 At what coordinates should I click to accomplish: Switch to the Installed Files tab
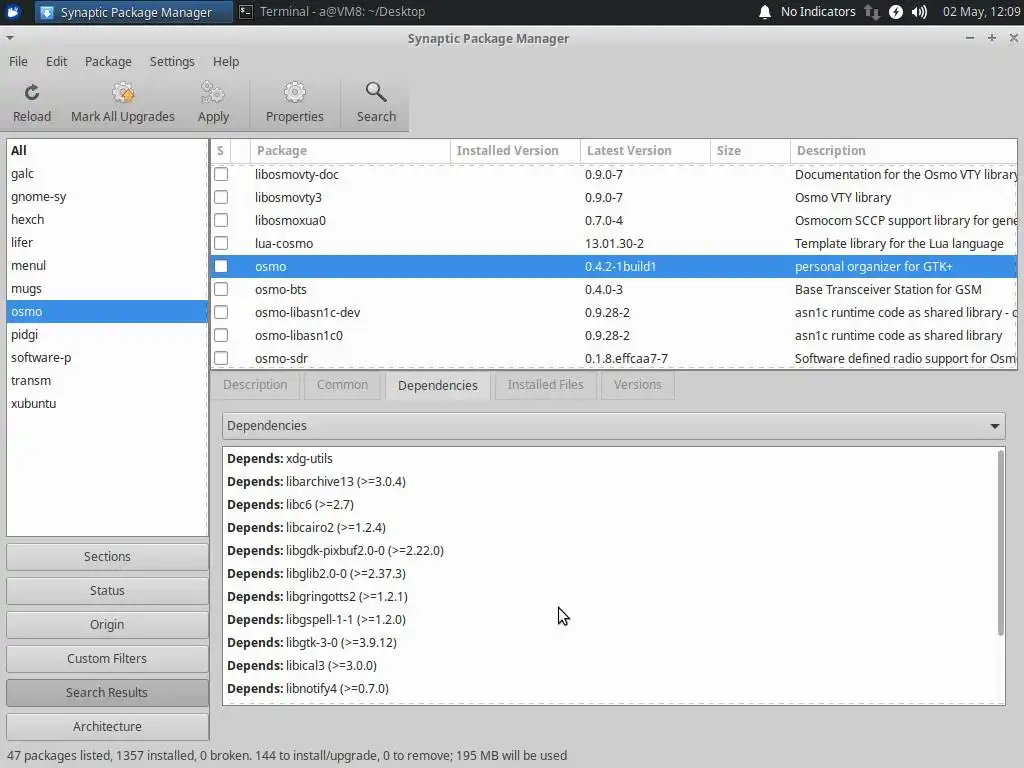point(545,385)
